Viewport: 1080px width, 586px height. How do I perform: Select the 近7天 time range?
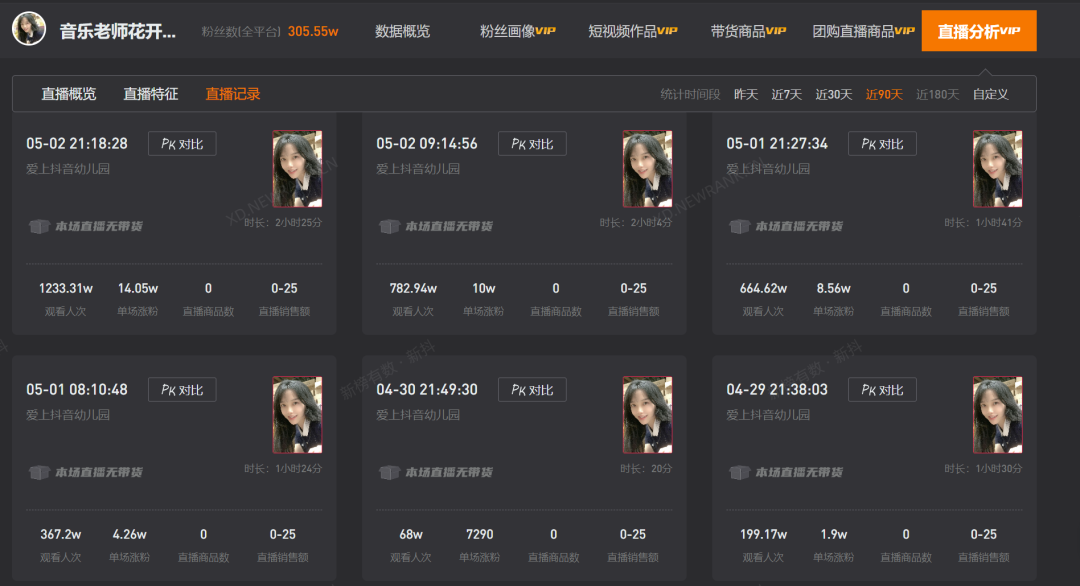click(786, 94)
